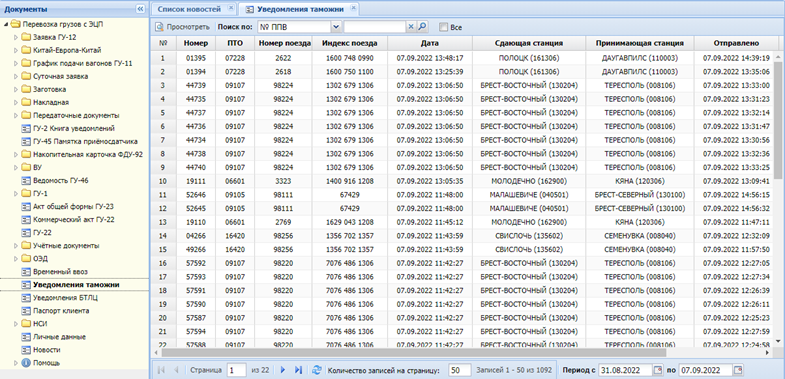Sort by Индекс поезда column header
The width and height of the screenshot is (785, 379).
pyautogui.click(x=349, y=43)
